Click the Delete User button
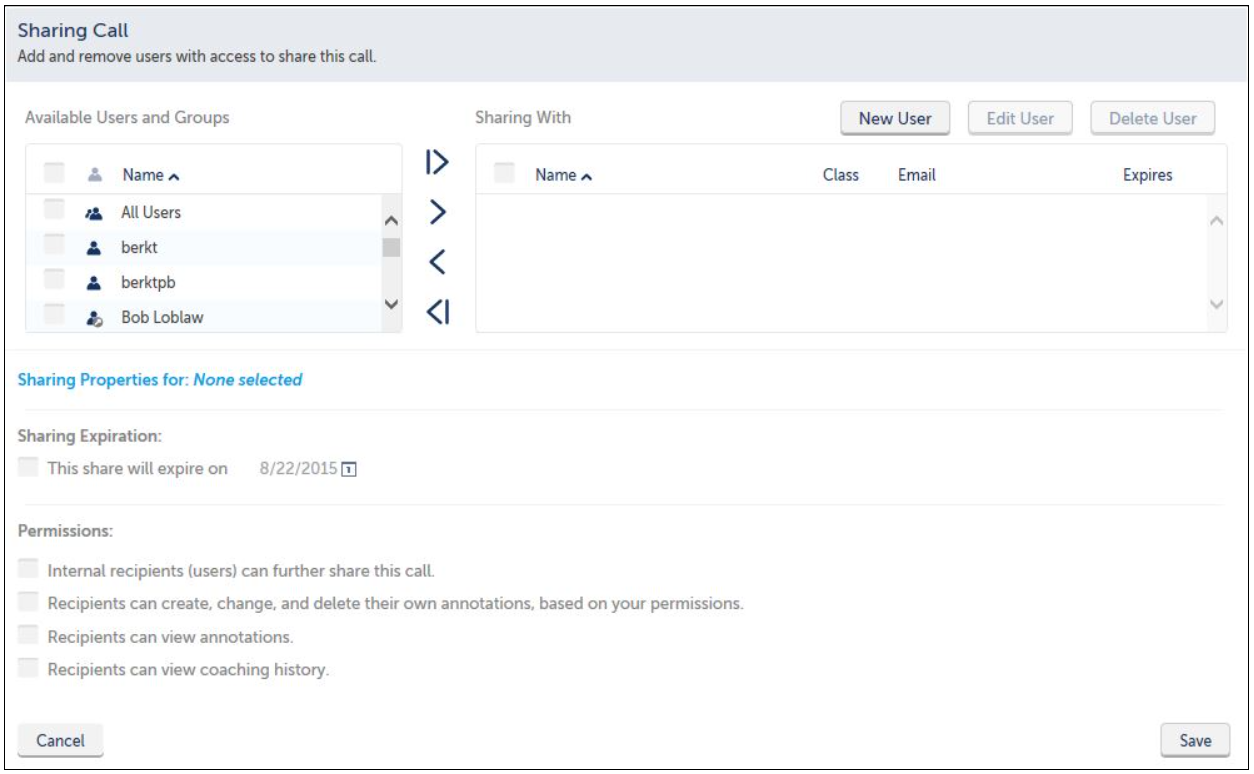 coord(1153,118)
